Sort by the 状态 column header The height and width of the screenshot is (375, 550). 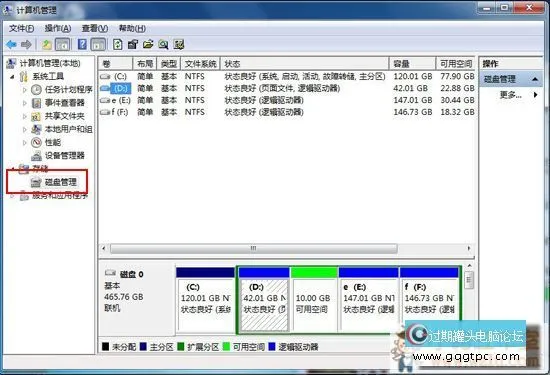304,64
